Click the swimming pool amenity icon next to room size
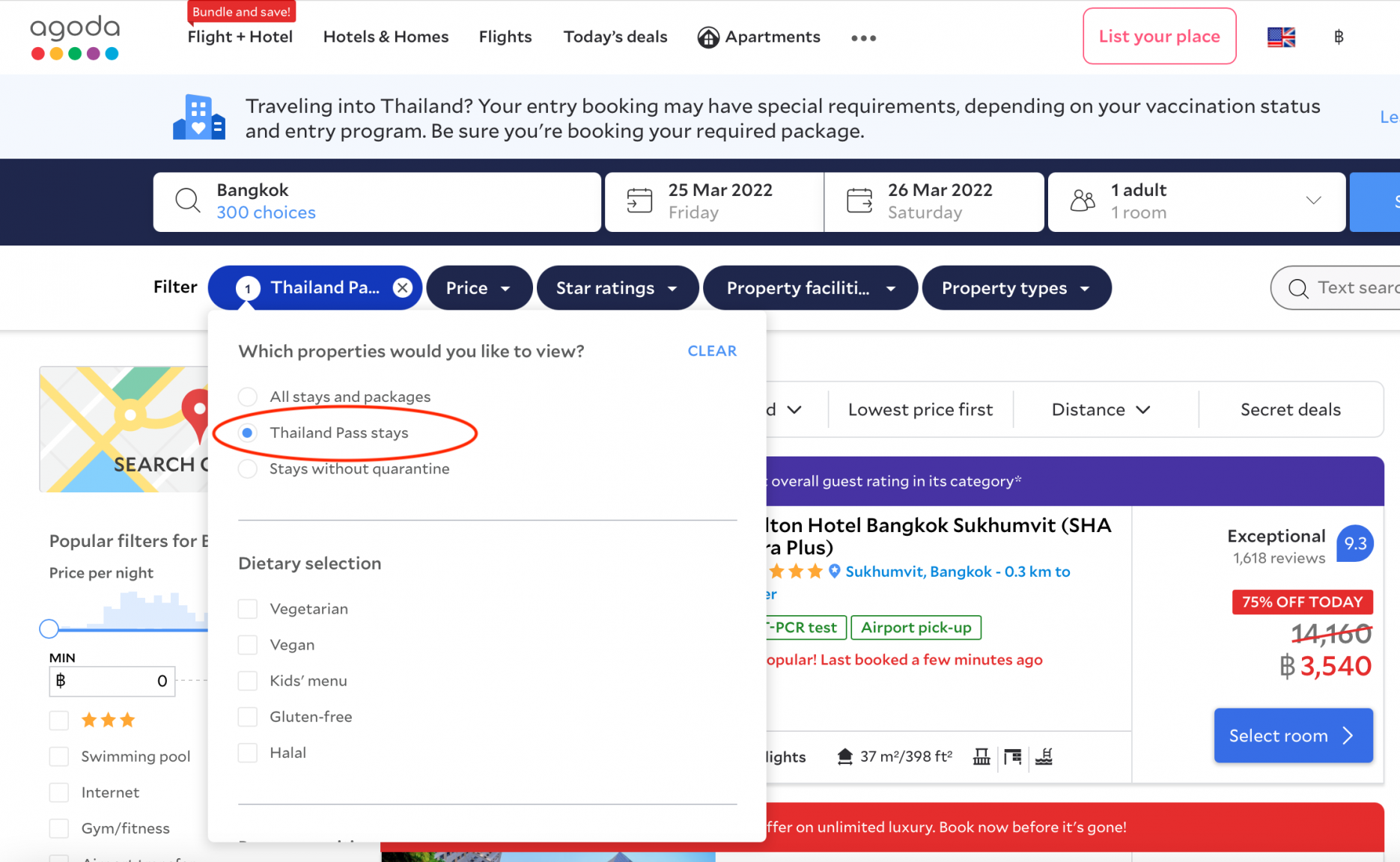The width and height of the screenshot is (1400, 862). pyautogui.click(x=1044, y=756)
